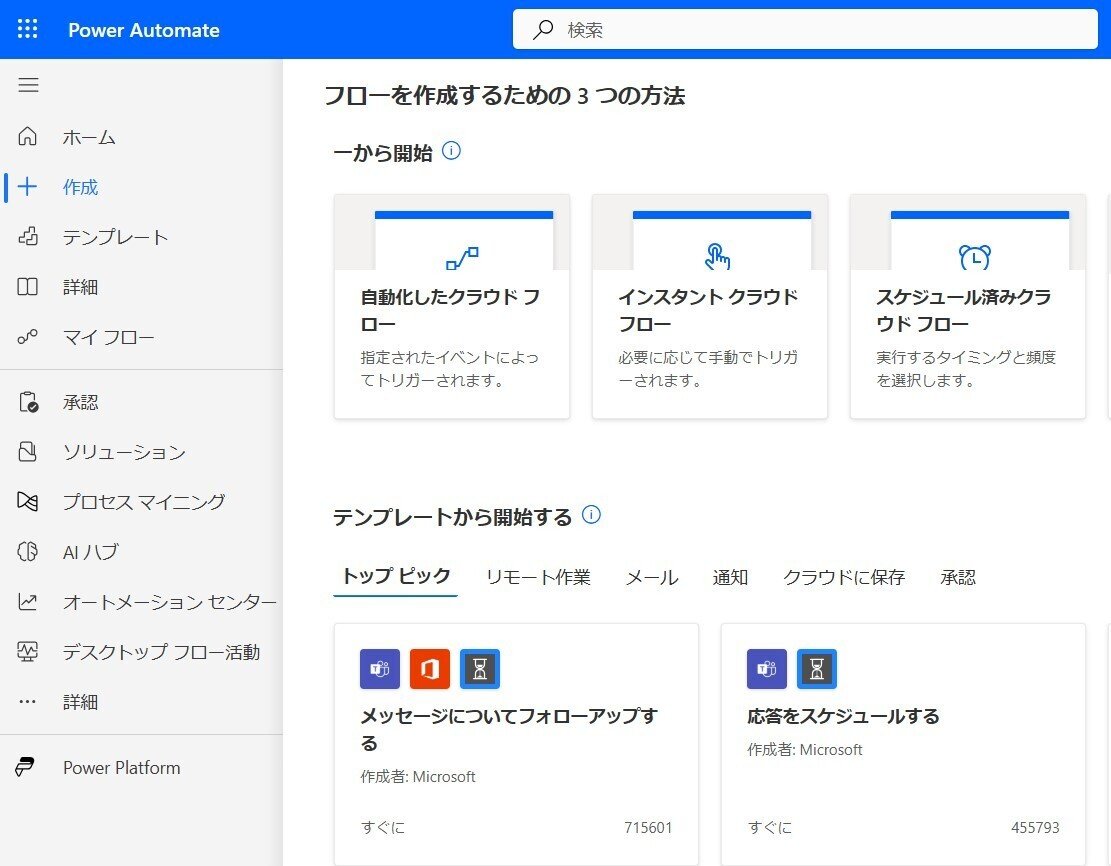Click the ellipsis icon beside 詳細
This screenshot has width=1111, height=866.
[28, 702]
